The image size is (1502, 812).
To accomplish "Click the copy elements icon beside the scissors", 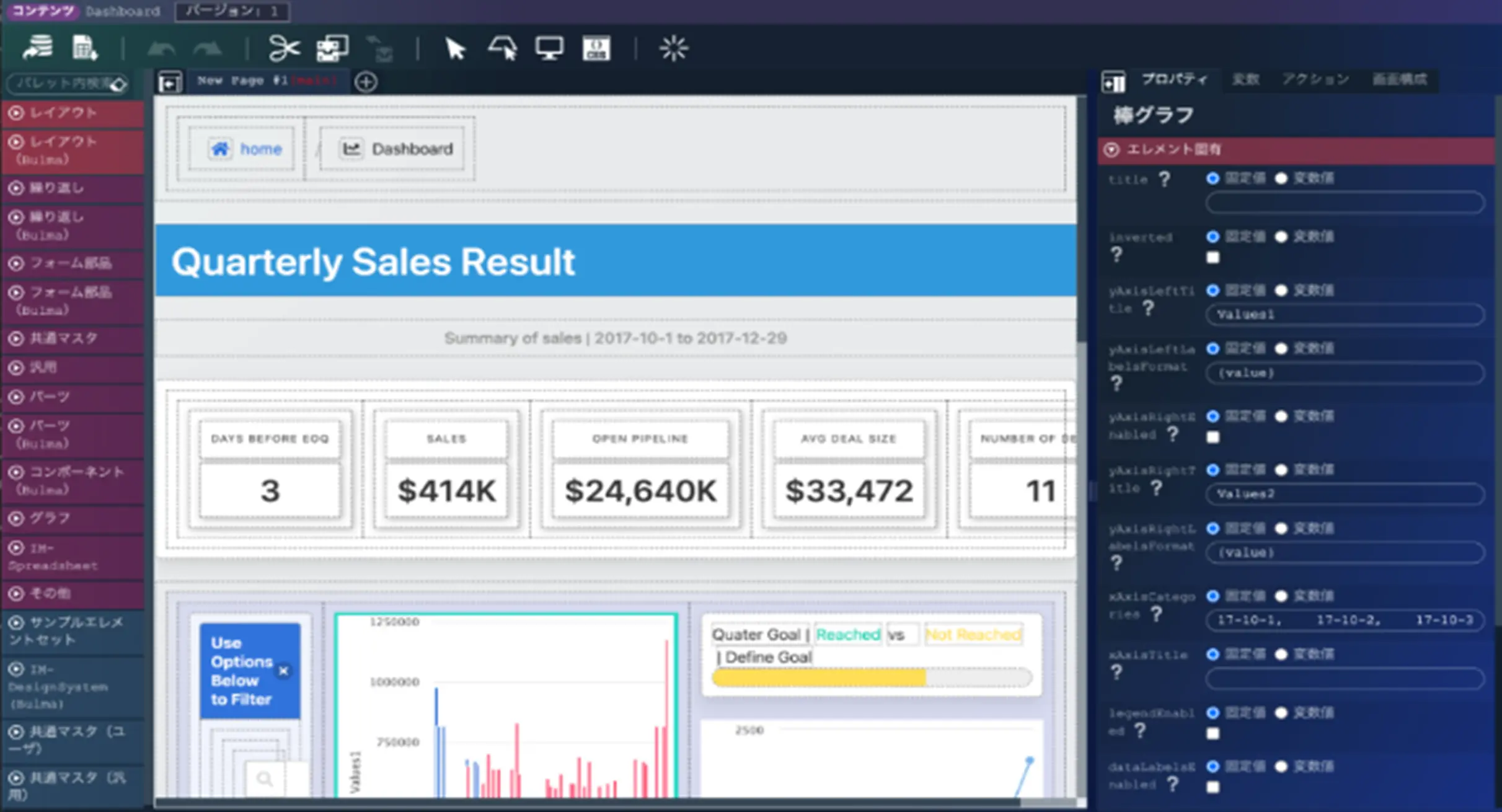I will 332,48.
